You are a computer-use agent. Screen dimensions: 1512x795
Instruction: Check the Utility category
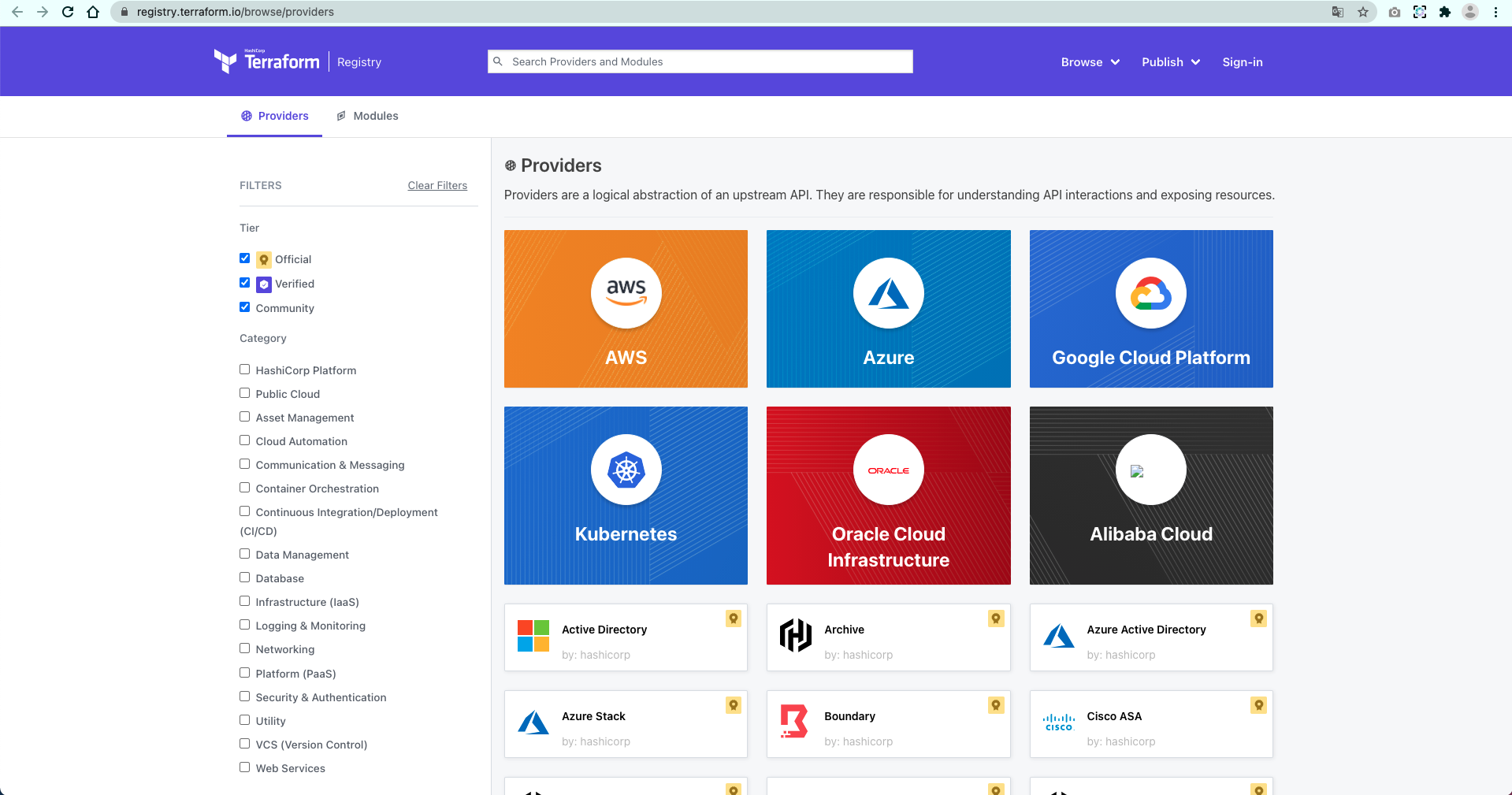(245, 720)
